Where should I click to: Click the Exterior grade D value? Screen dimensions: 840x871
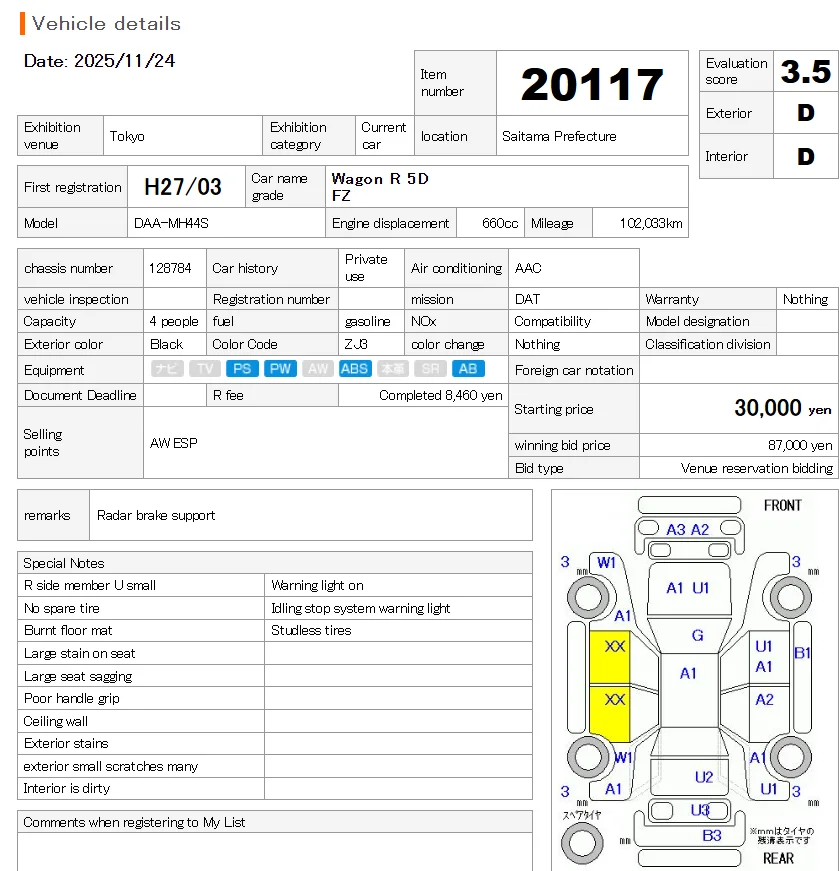pyautogui.click(x=806, y=113)
